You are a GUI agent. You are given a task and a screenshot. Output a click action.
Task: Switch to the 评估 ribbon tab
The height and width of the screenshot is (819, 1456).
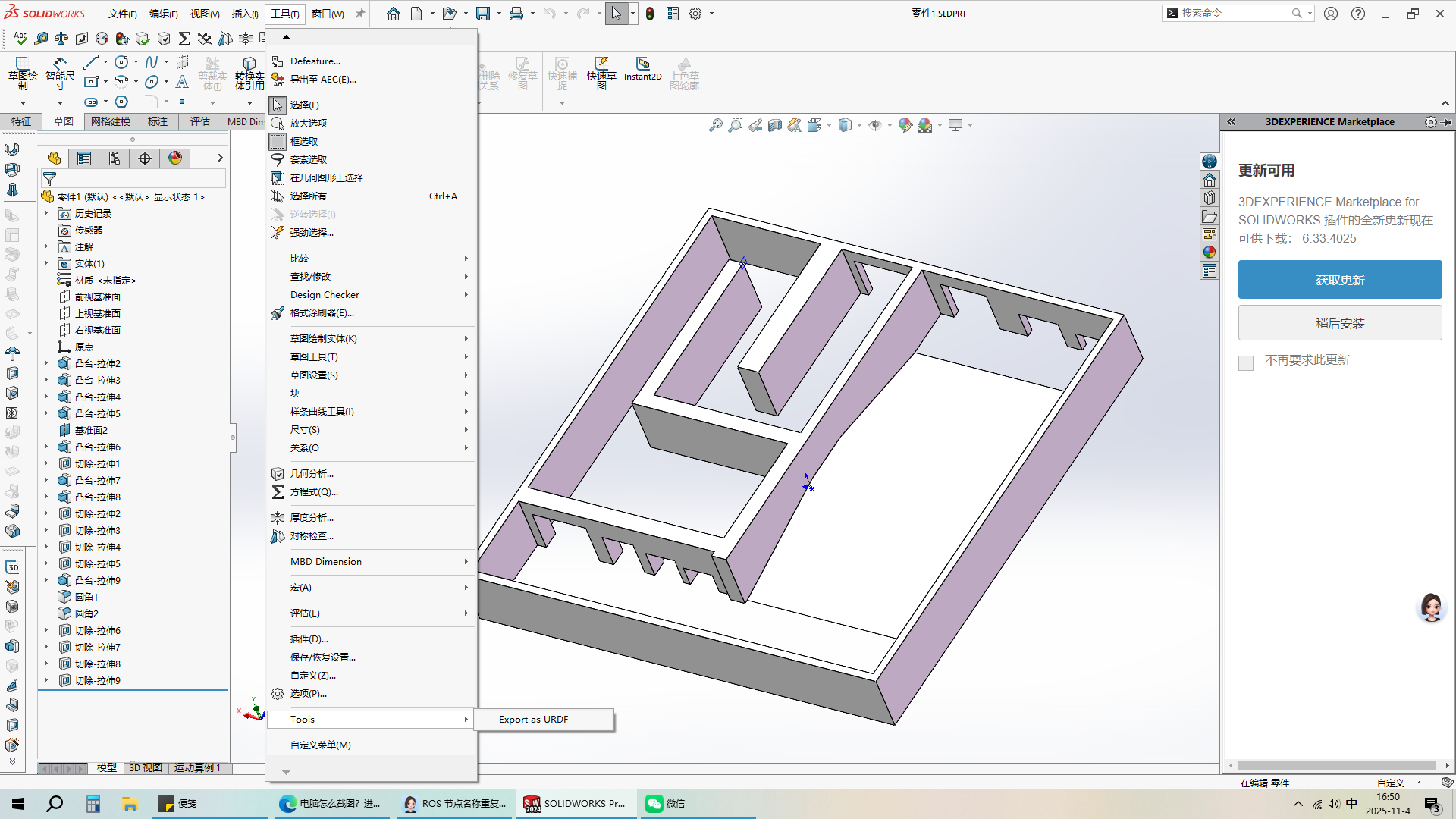coord(199,121)
